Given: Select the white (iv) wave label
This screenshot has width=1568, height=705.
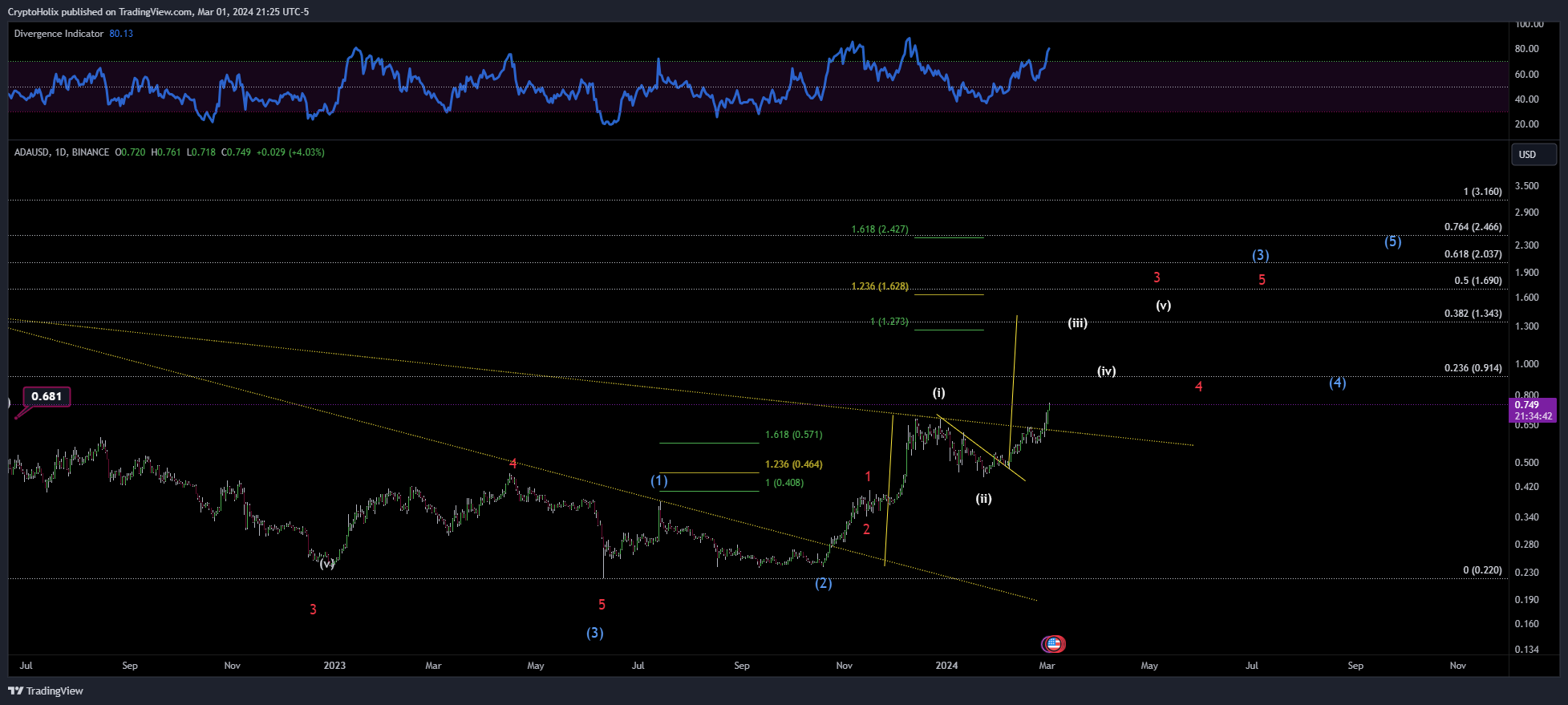Looking at the screenshot, I should pos(1106,371).
